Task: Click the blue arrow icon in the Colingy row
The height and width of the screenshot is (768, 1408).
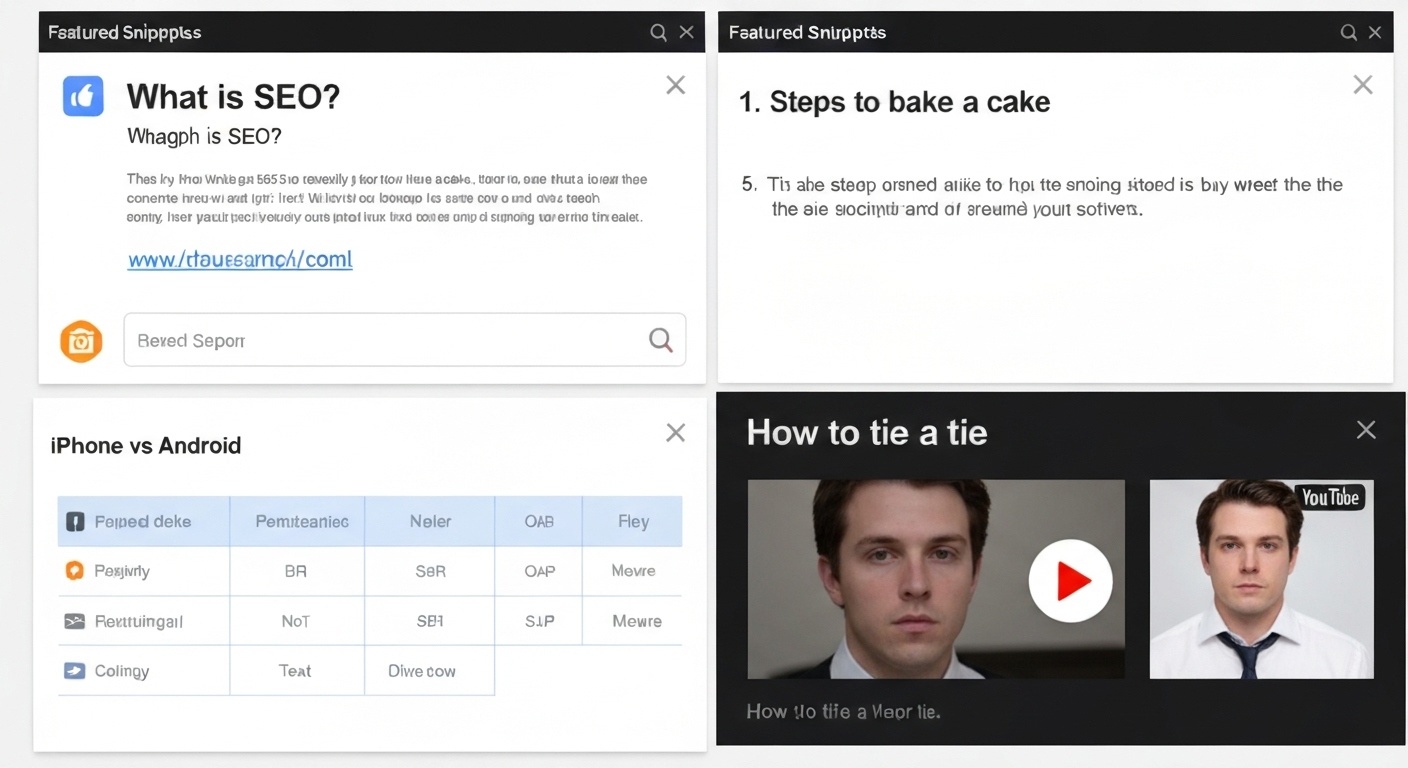Action: 74,671
